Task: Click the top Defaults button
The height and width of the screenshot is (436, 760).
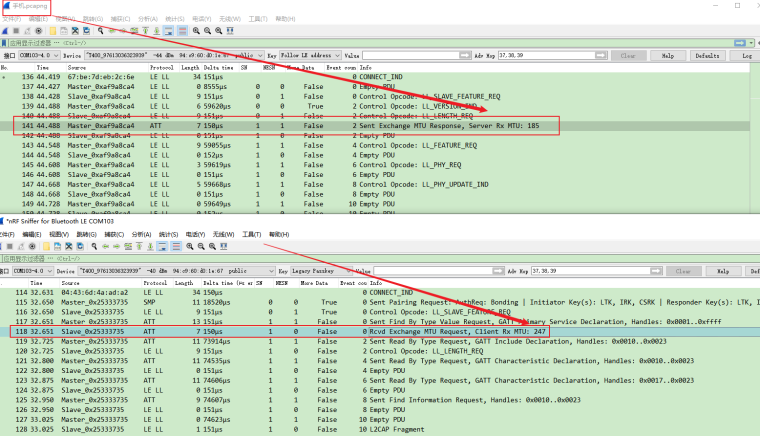Action: click(708, 56)
